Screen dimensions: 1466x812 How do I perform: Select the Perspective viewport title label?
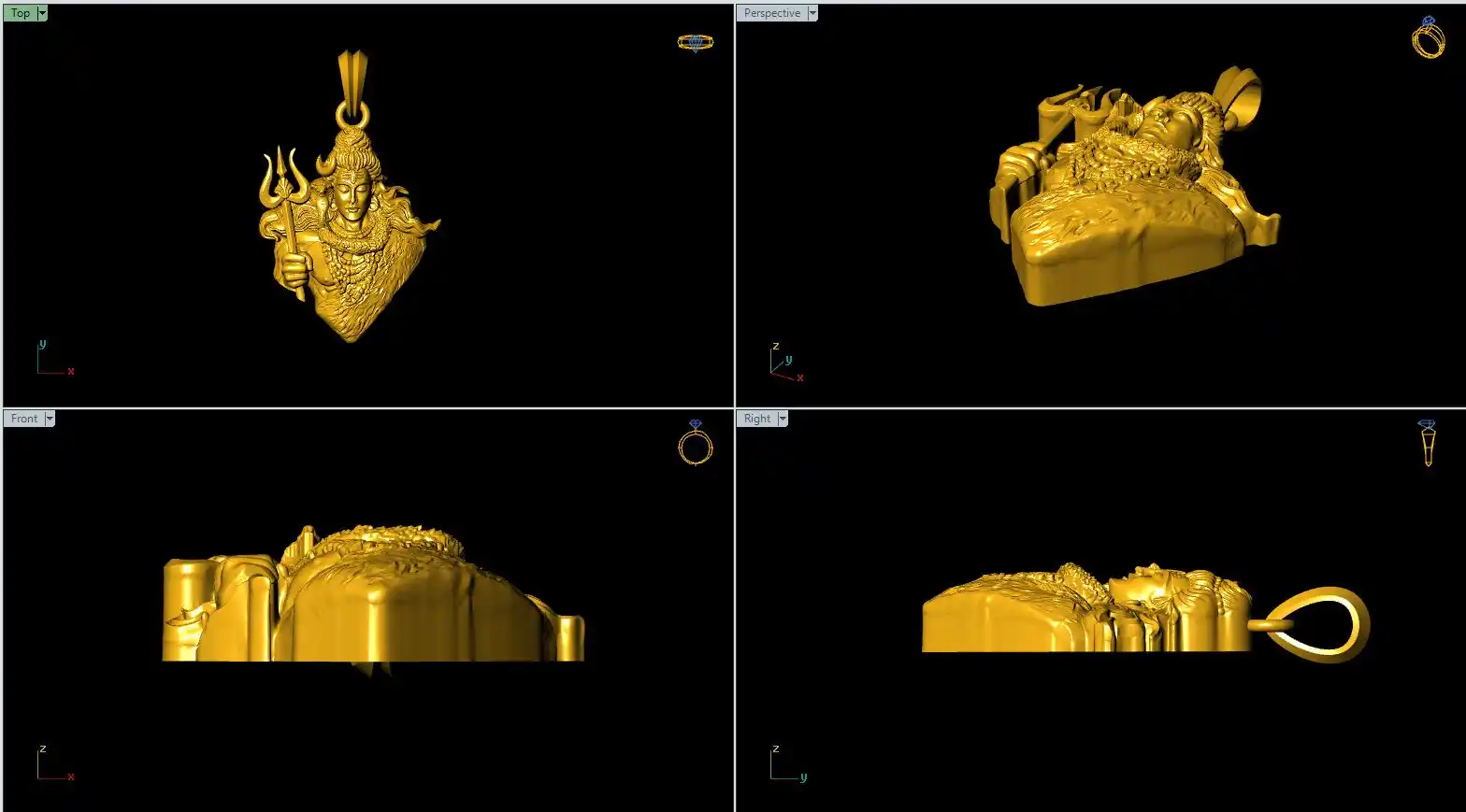click(771, 13)
